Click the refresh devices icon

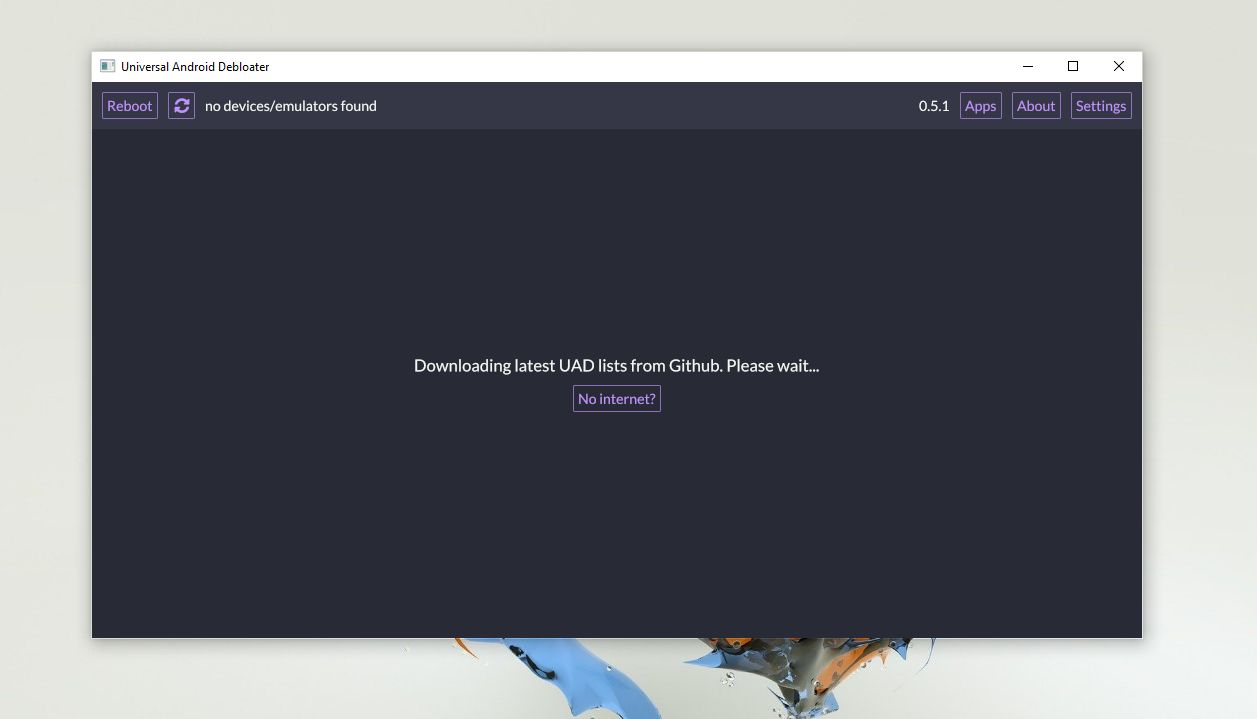[x=181, y=106]
